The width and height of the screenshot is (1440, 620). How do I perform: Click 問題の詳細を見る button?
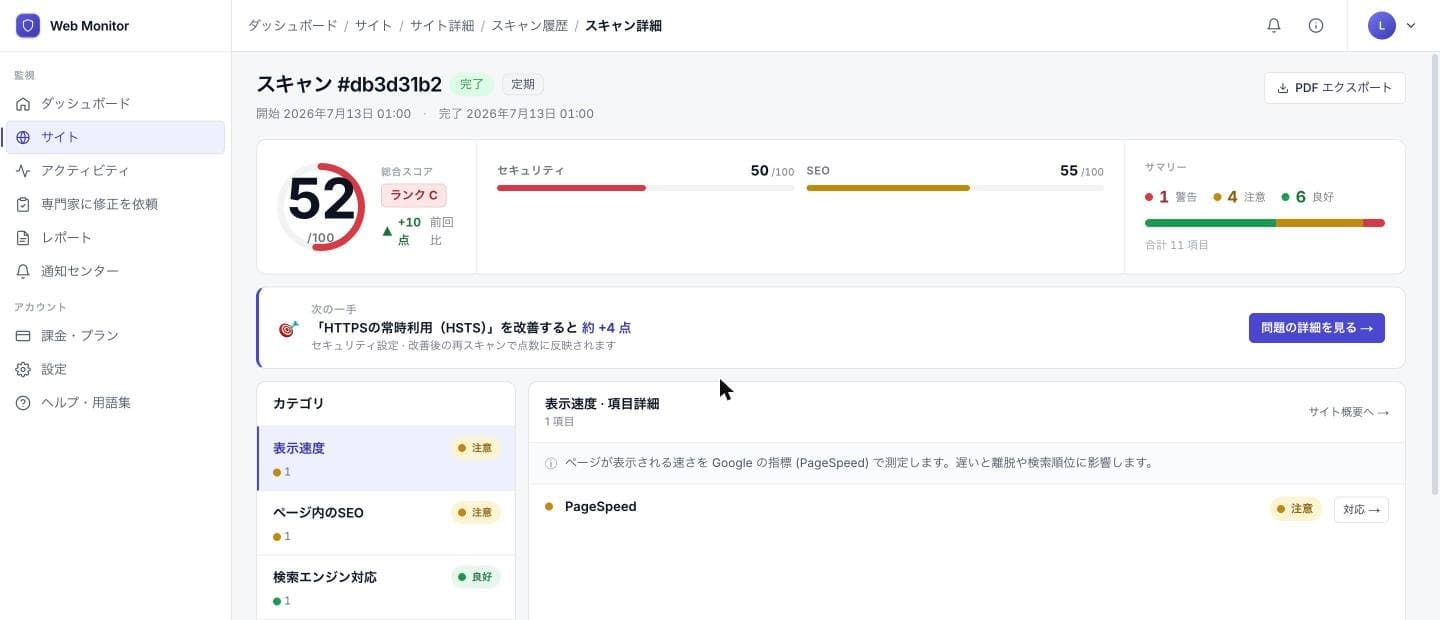point(1317,328)
